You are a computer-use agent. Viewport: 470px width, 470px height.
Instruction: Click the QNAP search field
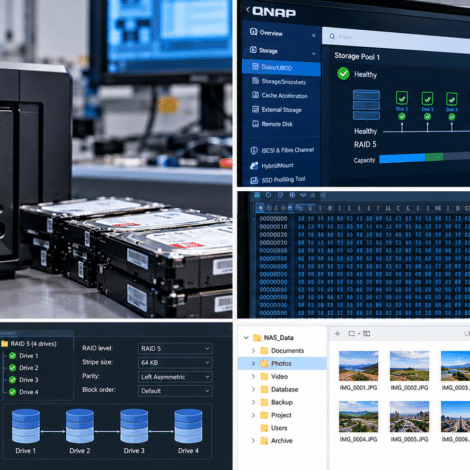click(396, 39)
